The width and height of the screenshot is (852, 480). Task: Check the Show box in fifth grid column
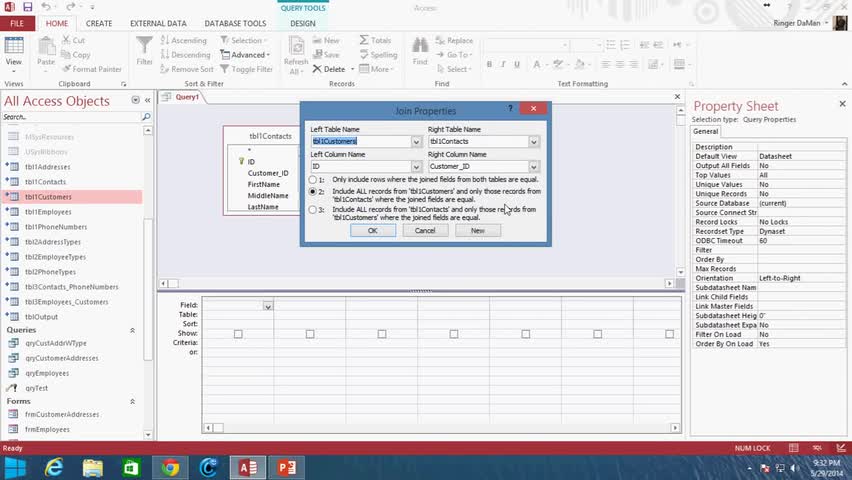coord(525,334)
